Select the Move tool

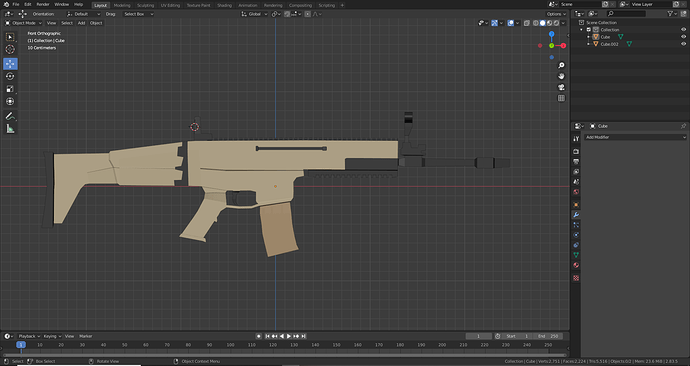pyautogui.click(x=10, y=64)
